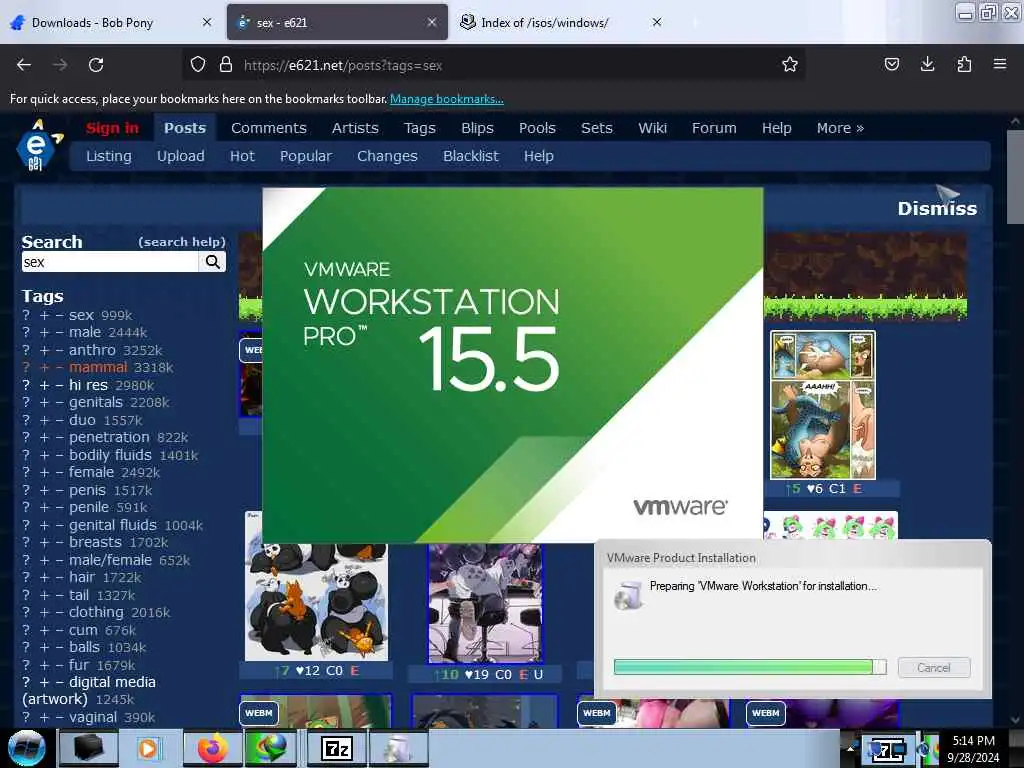
Task: Click Help in the top navigation row
Action: (776, 128)
